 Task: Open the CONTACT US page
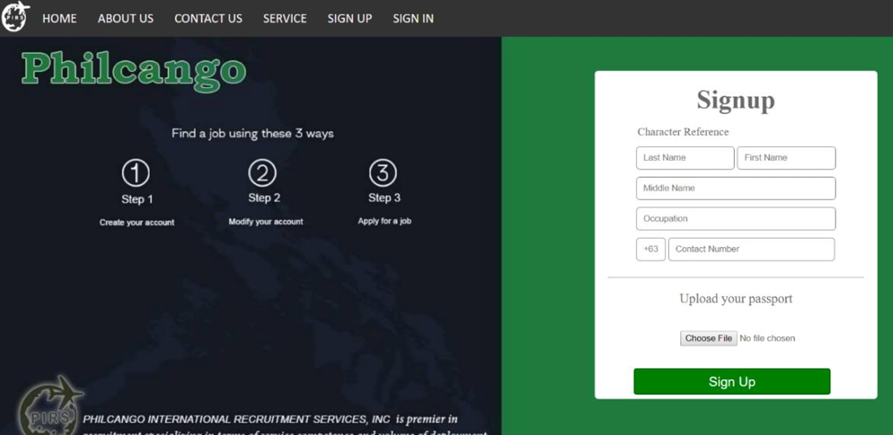(208, 18)
